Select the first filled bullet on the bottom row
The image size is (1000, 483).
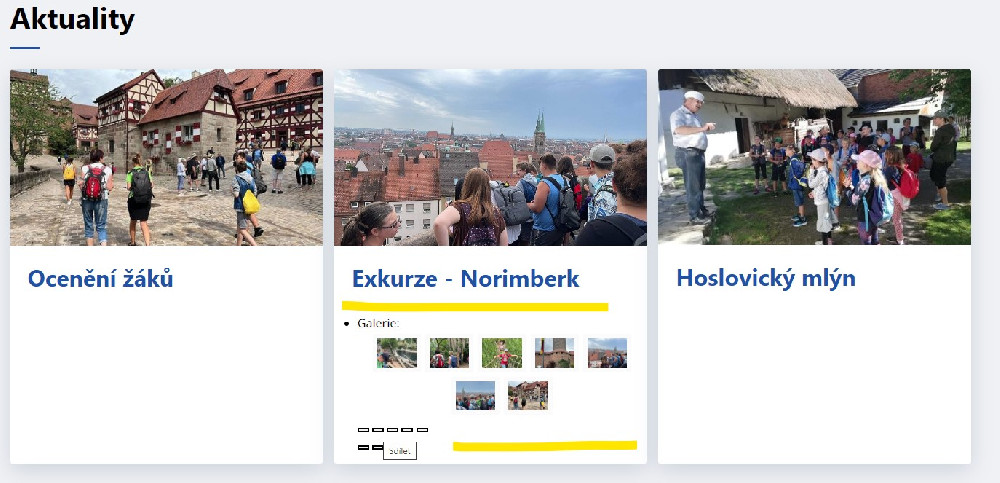point(364,447)
